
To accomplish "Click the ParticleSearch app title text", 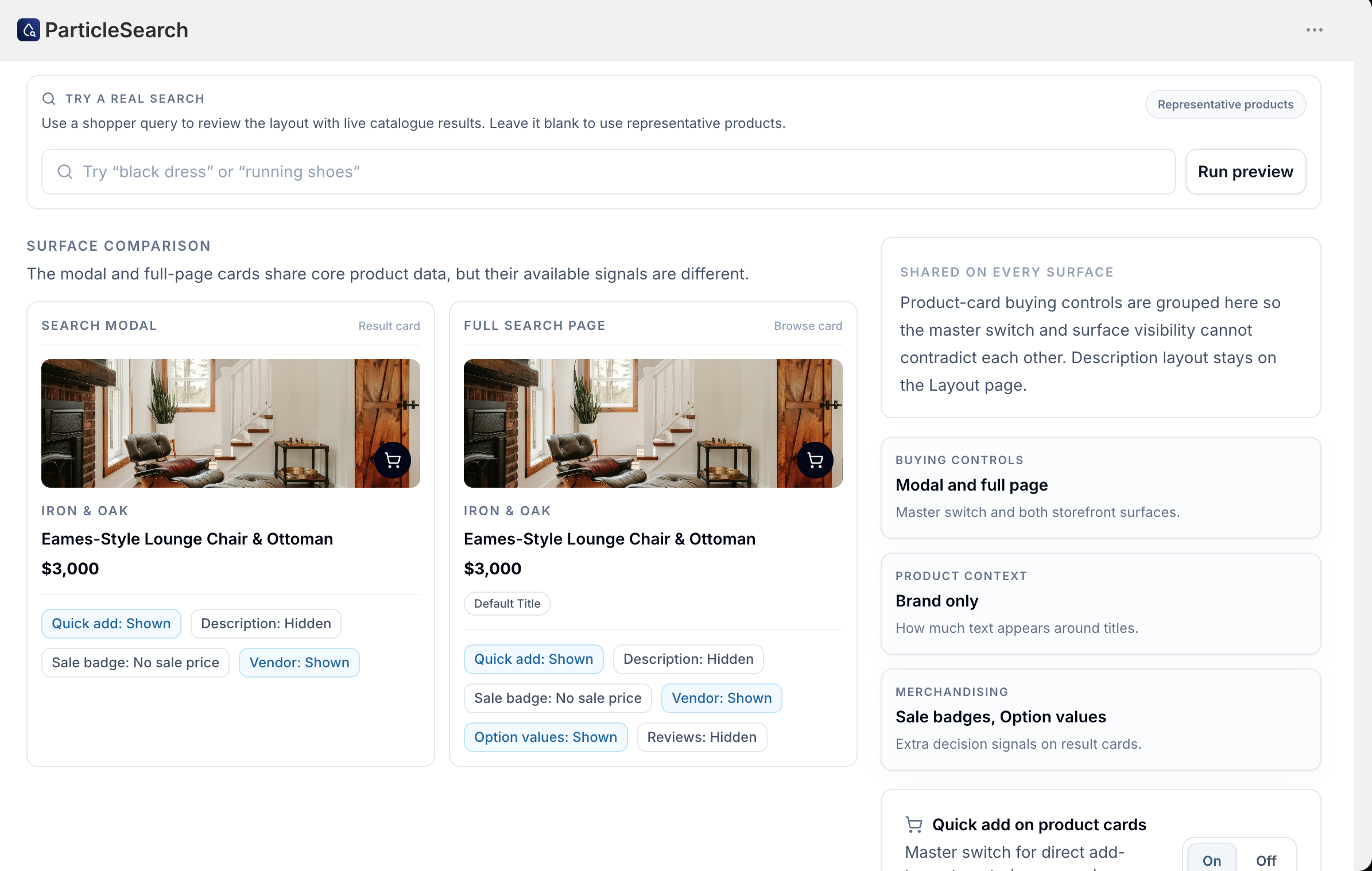I will pyautogui.click(x=117, y=30).
